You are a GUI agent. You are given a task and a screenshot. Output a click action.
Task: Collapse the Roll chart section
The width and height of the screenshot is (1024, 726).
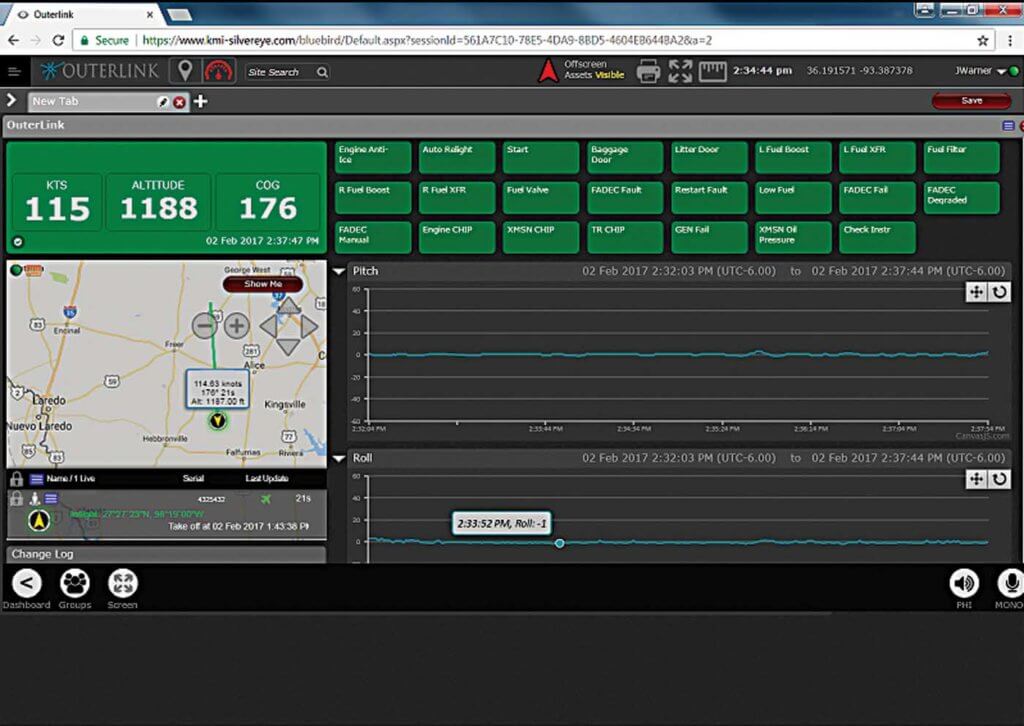point(339,458)
